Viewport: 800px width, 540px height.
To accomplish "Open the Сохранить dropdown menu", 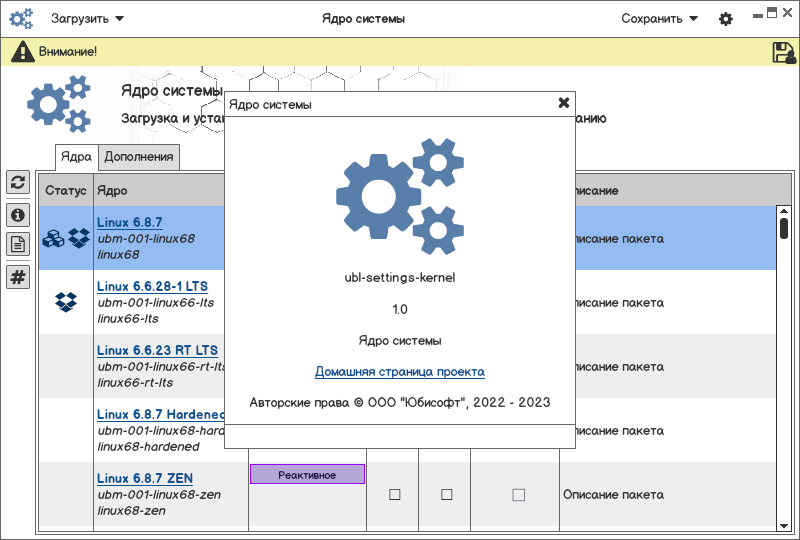I will coord(659,19).
